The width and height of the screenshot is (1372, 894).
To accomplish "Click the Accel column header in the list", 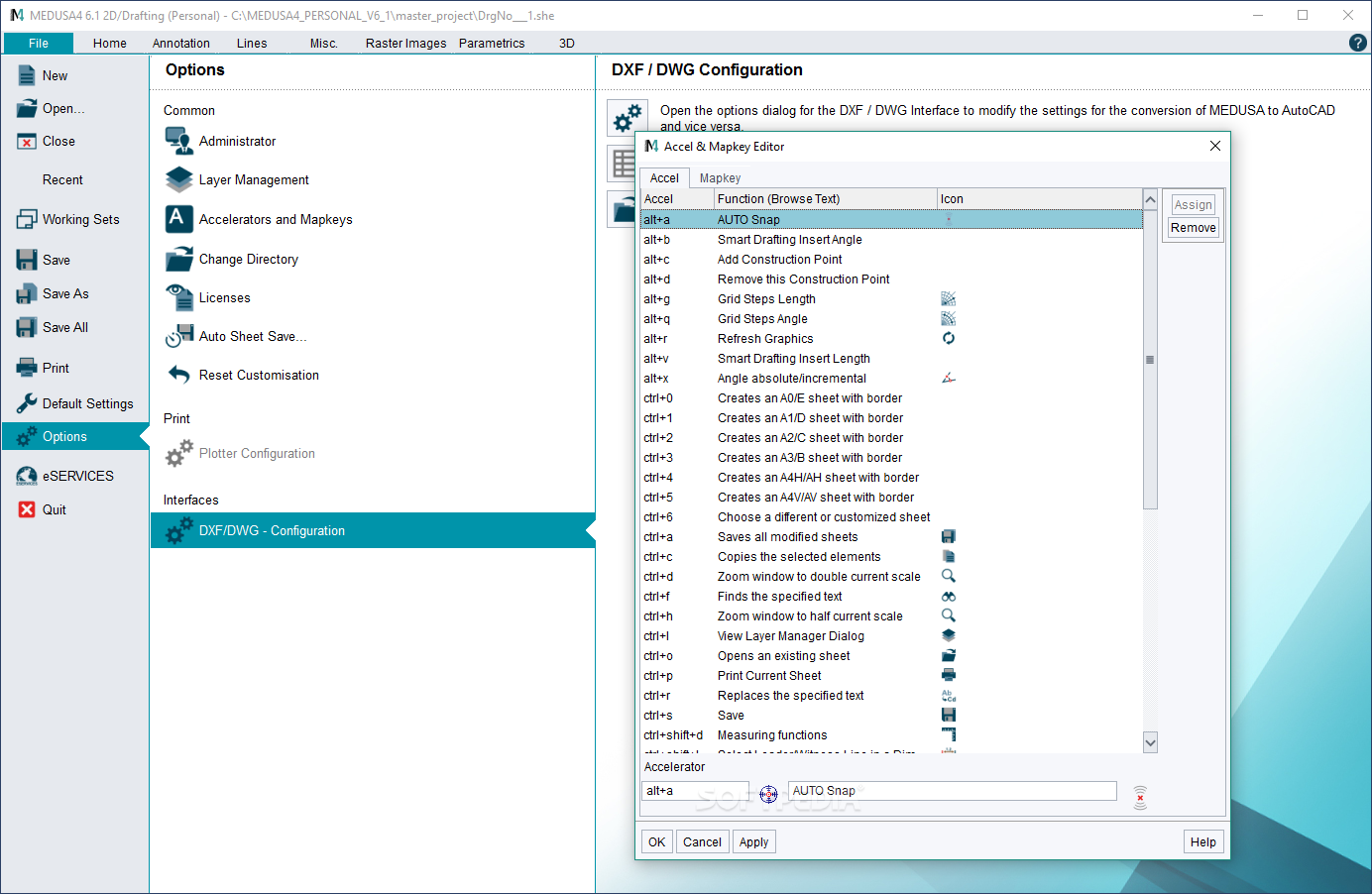I will click(678, 199).
